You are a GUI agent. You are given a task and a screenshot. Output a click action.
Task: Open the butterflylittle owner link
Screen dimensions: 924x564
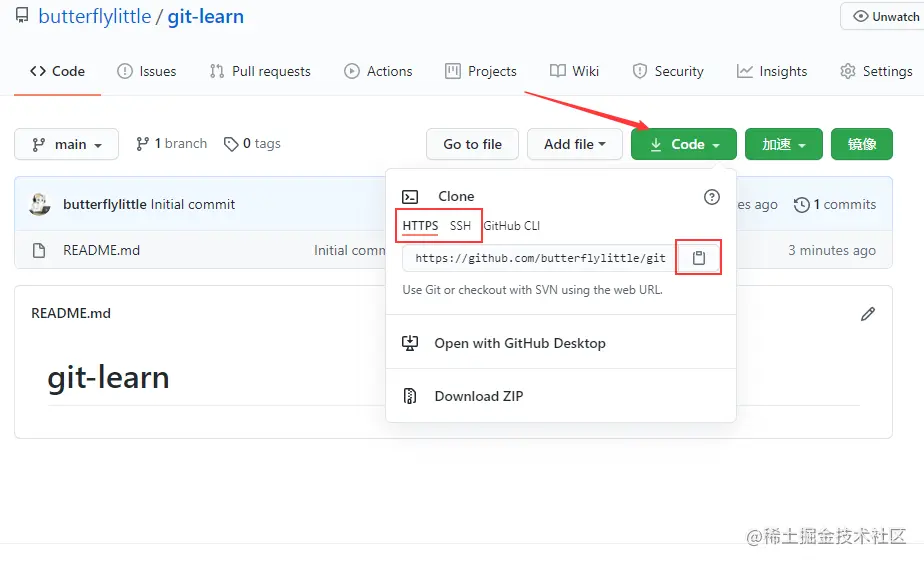pos(94,17)
